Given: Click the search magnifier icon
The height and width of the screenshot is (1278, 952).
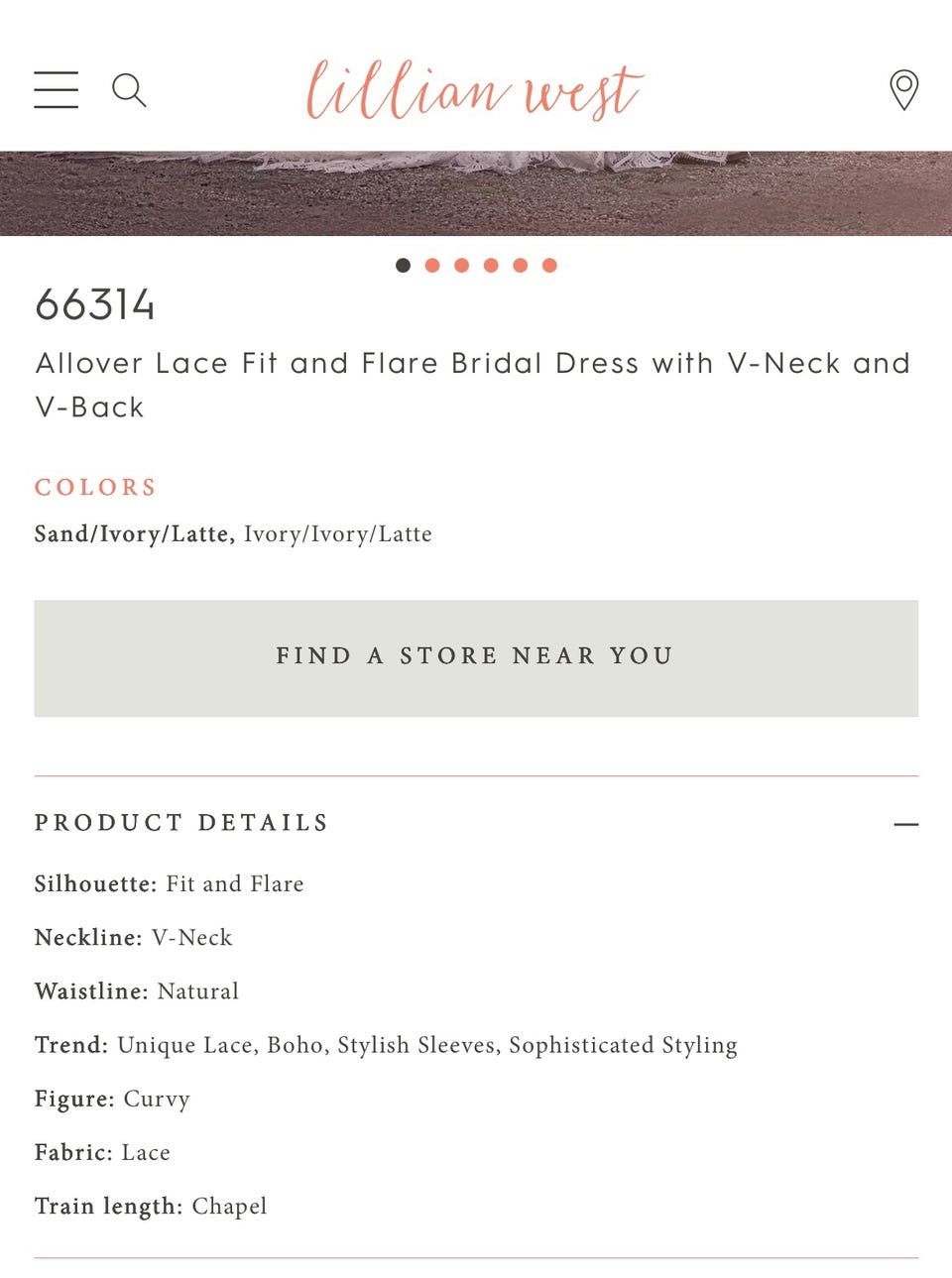Looking at the screenshot, I should (x=129, y=90).
